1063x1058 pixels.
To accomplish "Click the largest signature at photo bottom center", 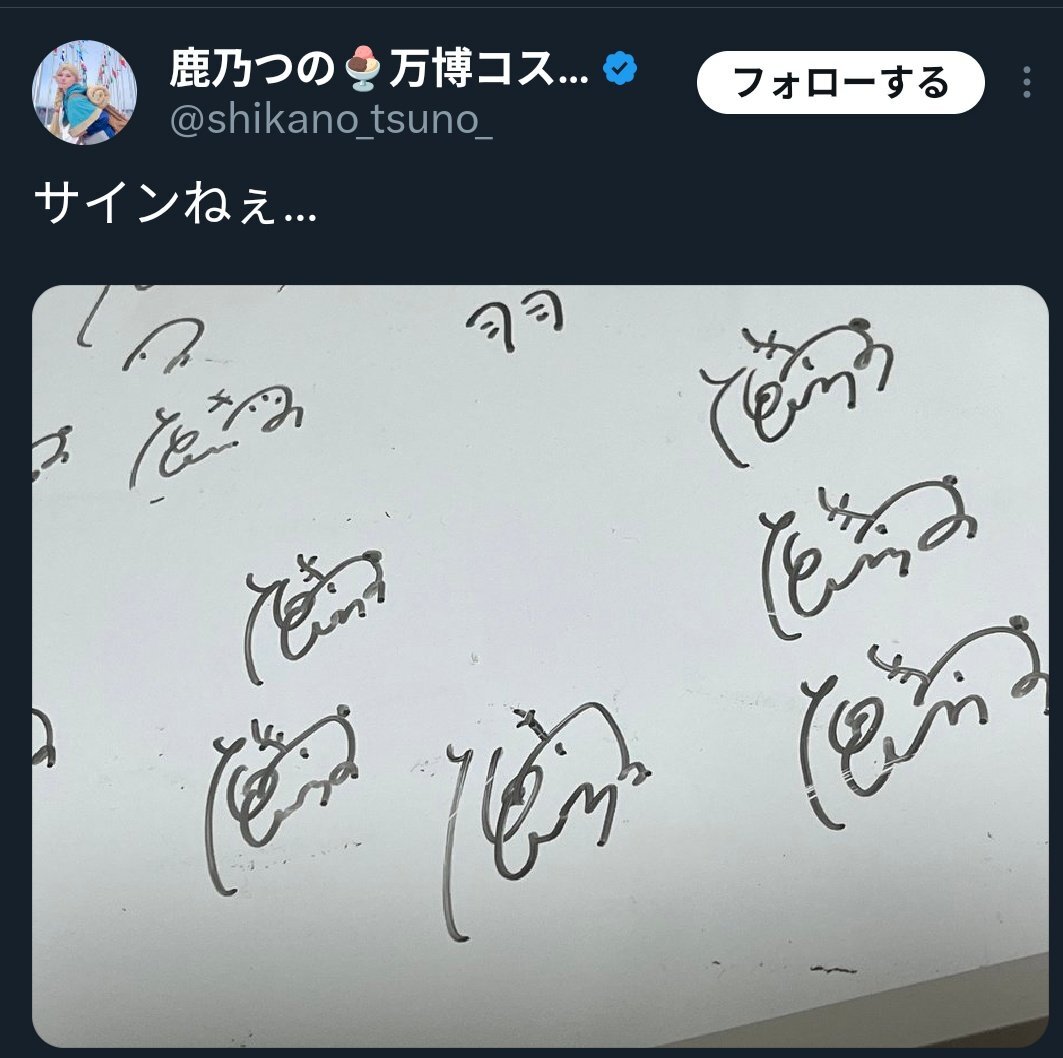I will coord(546,820).
